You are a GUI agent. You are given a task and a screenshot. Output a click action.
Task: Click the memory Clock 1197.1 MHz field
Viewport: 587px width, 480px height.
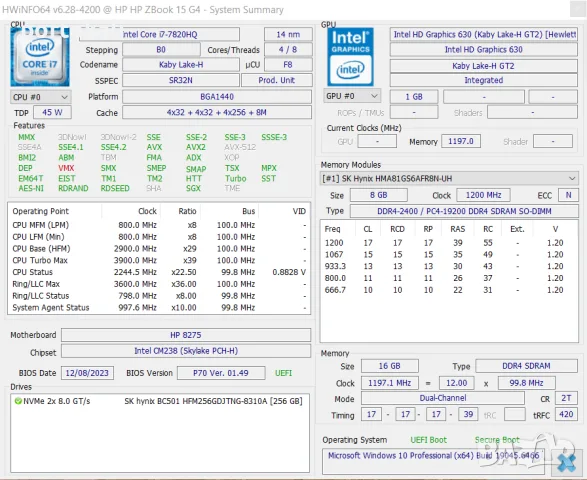point(390,383)
